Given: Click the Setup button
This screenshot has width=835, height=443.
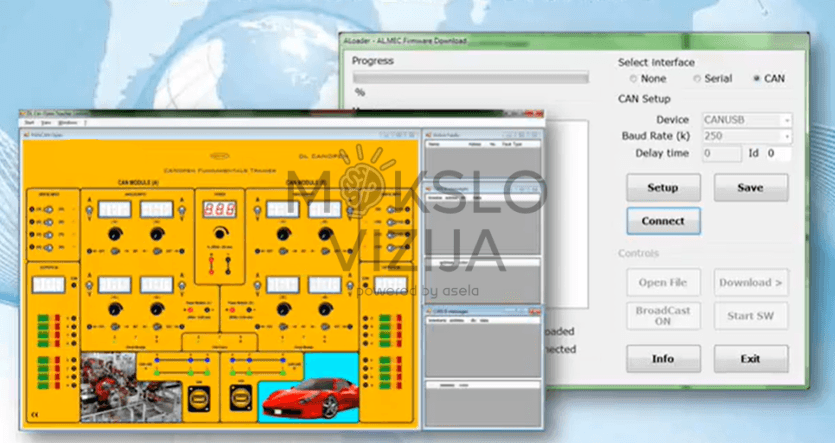Looking at the screenshot, I should click(662, 187).
